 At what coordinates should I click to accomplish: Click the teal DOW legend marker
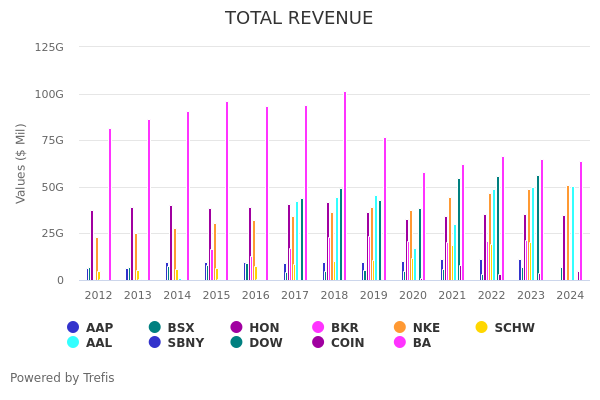237,343
